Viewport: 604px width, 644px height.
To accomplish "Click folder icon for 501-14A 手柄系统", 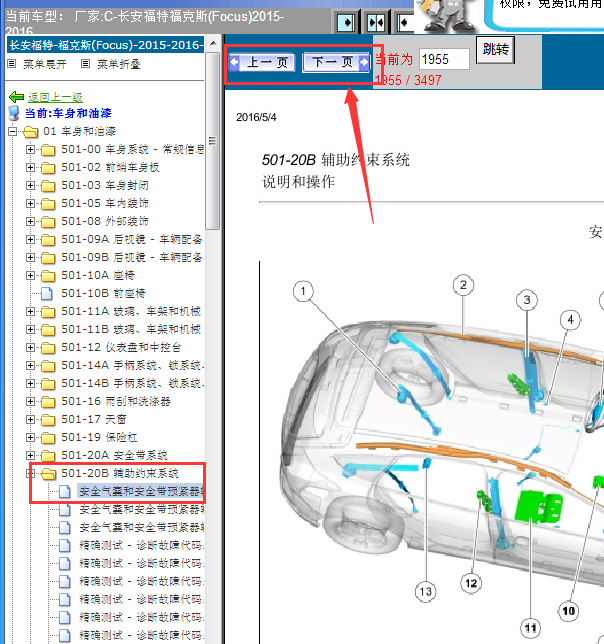I will pyautogui.click(x=48, y=366).
